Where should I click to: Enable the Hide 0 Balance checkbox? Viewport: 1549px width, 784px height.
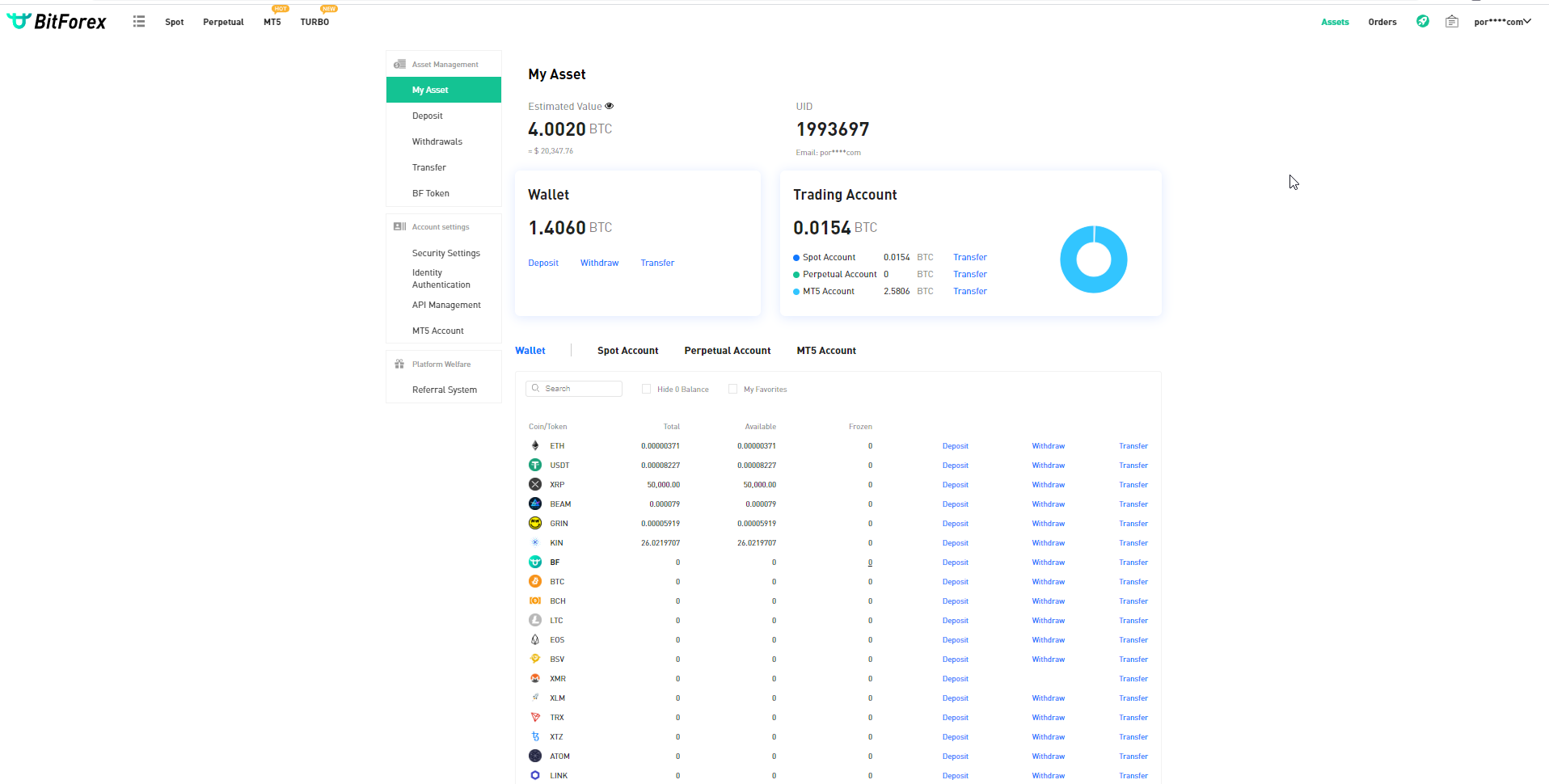(x=646, y=389)
